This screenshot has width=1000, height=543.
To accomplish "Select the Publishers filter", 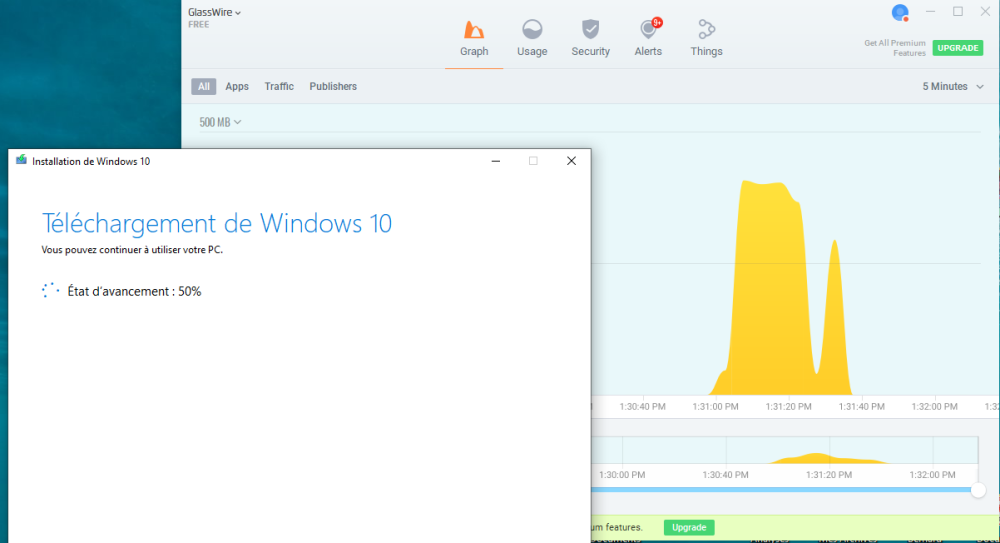I will [333, 86].
